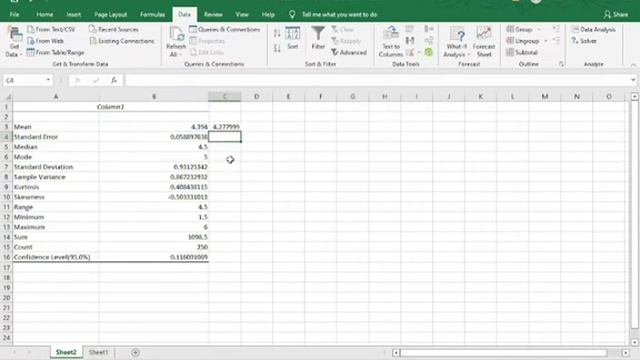Launch Text to Columns wizard
Image resolution: width=640 pixels, height=360 pixels.
coord(391,42)
